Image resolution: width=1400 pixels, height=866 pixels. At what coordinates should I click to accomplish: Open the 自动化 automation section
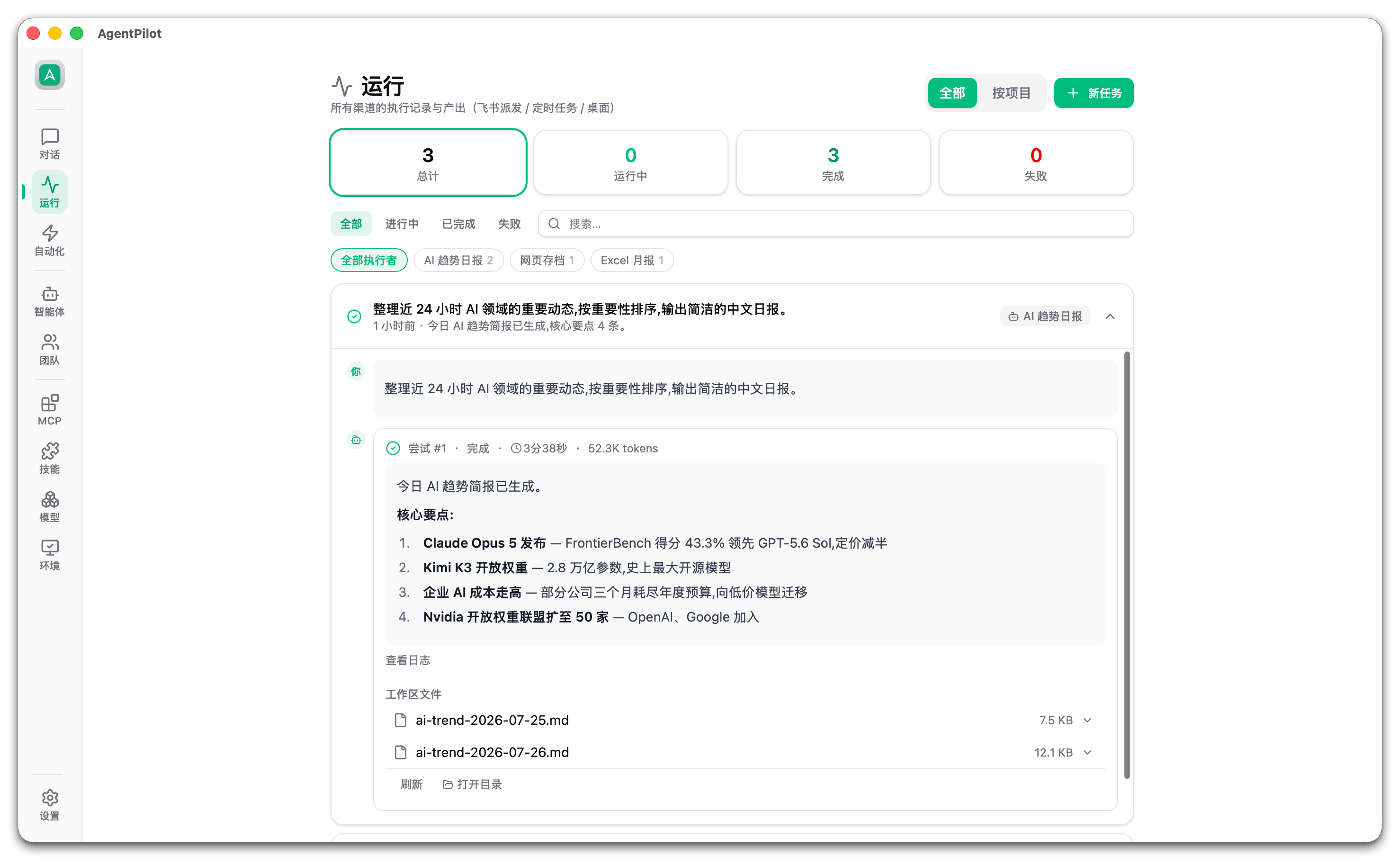coord(49,240)
